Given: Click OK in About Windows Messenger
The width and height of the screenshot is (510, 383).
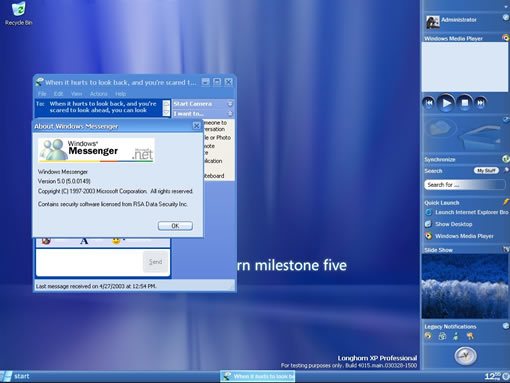Looking at the screenshot, I should (x=175, y=226).
